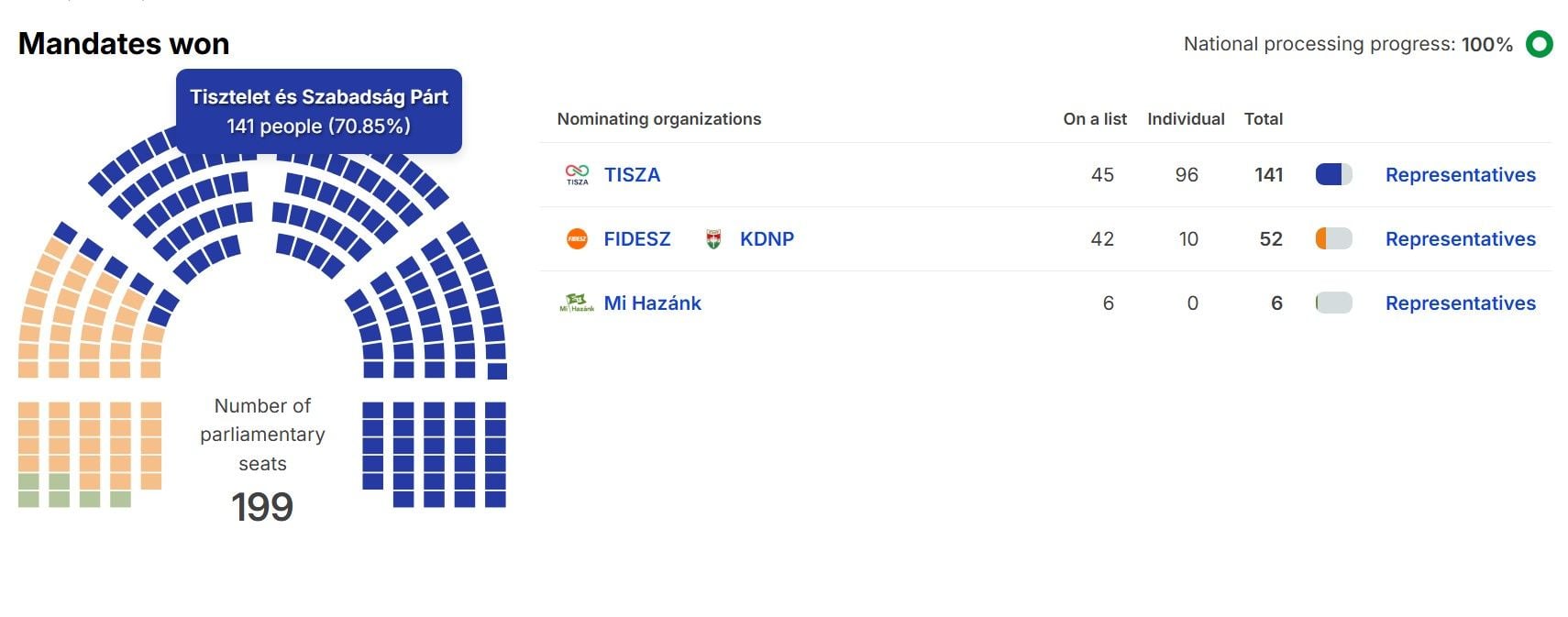Viewport: 1568px width, 617px height.
Task: Click the On a list column header
Action: point(1095,119)
